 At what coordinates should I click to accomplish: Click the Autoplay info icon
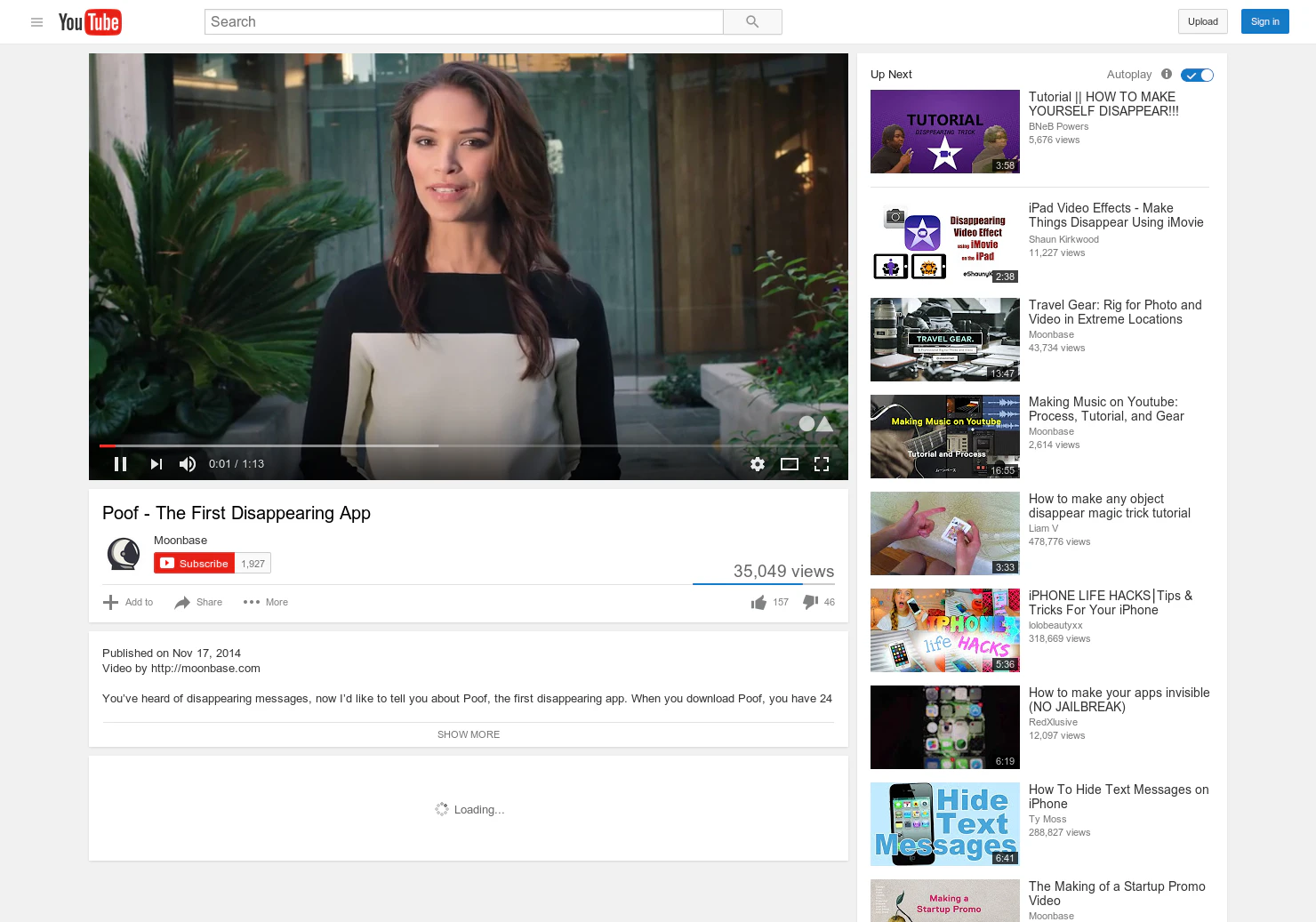(x=1167, y=75)
